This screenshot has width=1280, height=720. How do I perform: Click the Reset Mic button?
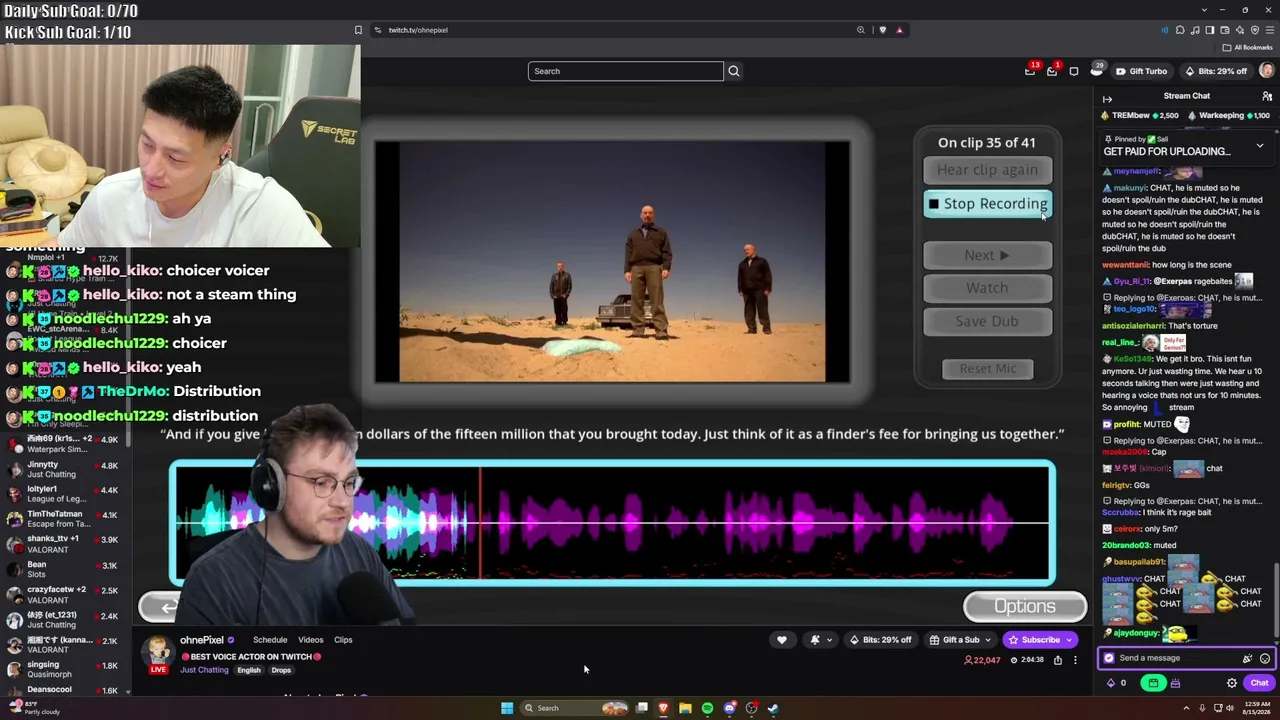(x=988, y=369)
